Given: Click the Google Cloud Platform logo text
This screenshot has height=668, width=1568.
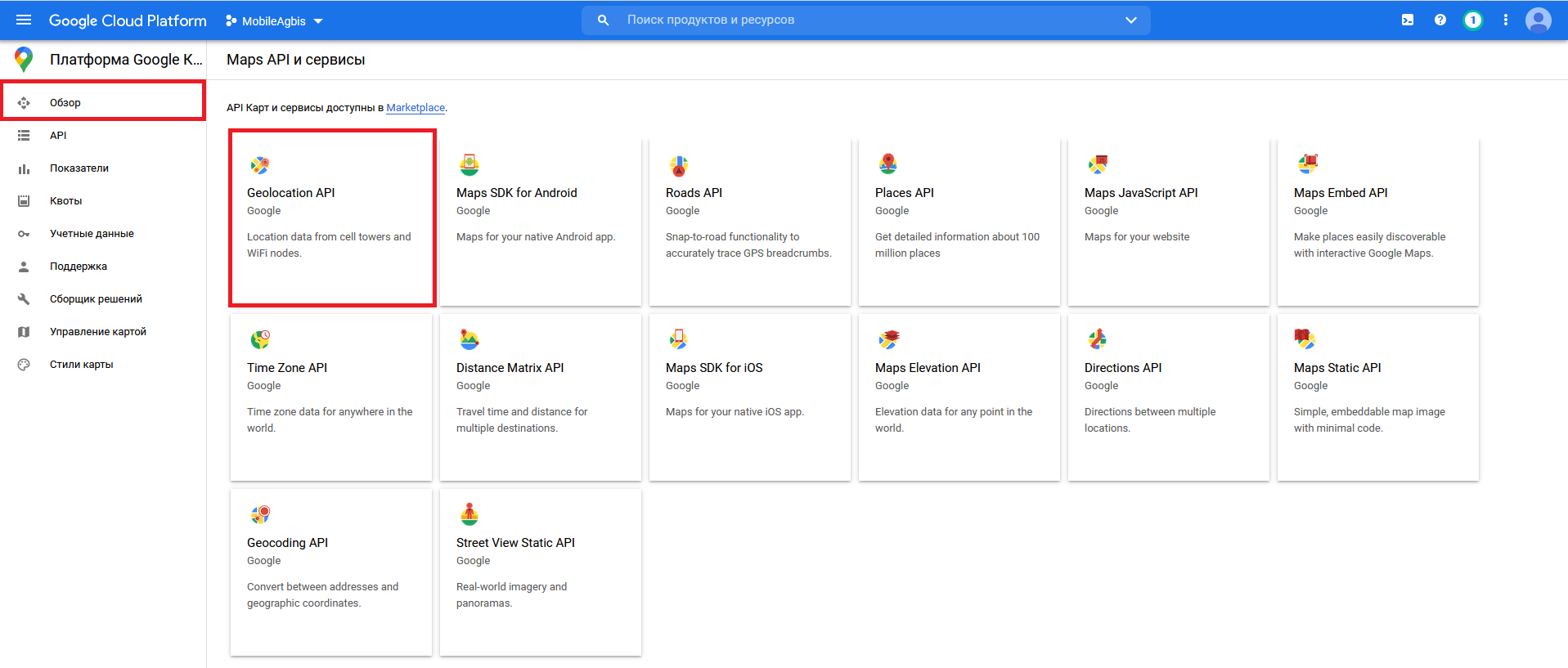Looking at the screenshot, I should 128,20.
